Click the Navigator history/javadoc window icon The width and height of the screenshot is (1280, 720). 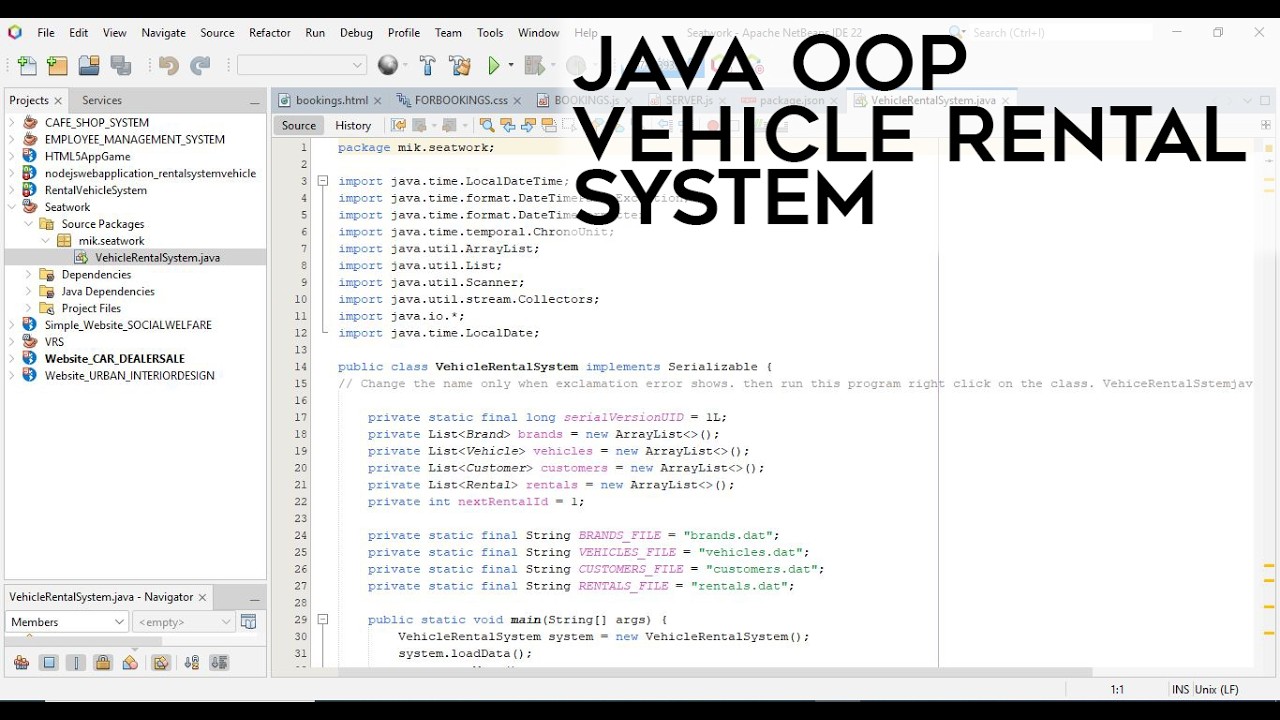tap(248, 622)
